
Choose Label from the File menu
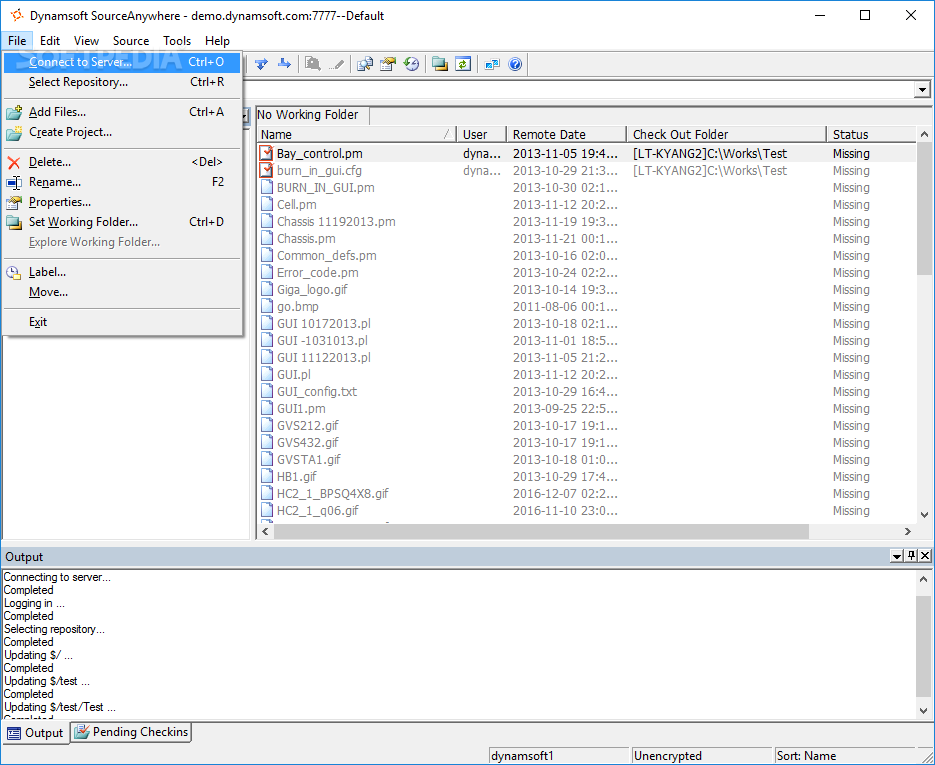pos(122,272)
